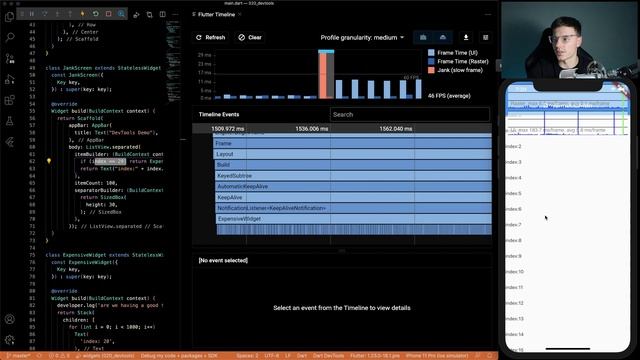This screenshot has width=640, height=360.
Task: Click Step Out in the debug toolbar
Action: point(70,14)
